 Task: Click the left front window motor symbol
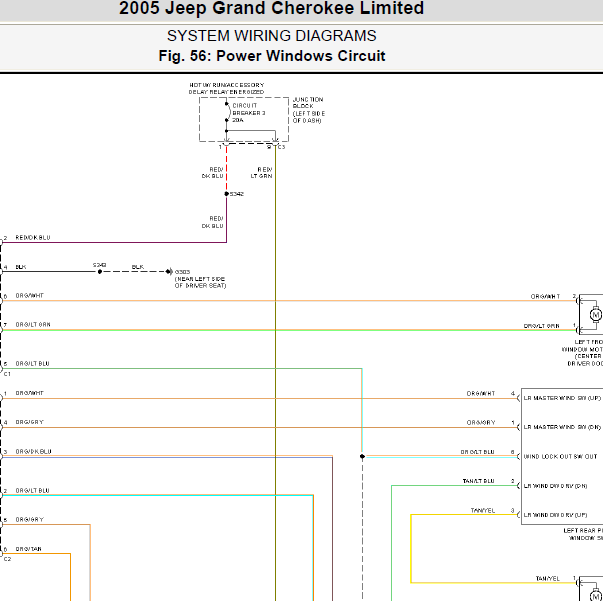(596, 315)
